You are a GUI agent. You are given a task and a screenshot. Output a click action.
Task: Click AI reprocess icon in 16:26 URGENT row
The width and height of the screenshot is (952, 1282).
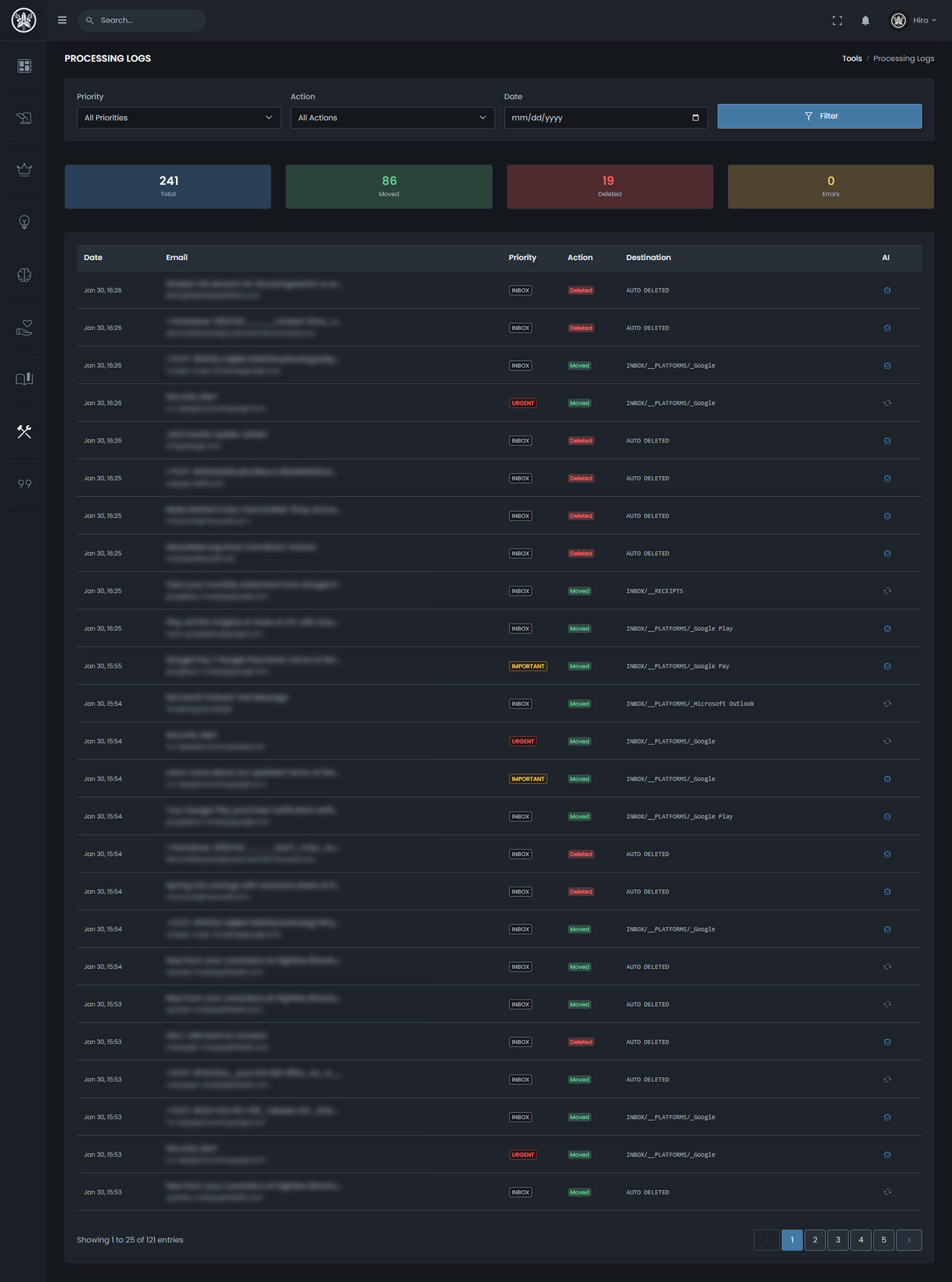[887, 403]
